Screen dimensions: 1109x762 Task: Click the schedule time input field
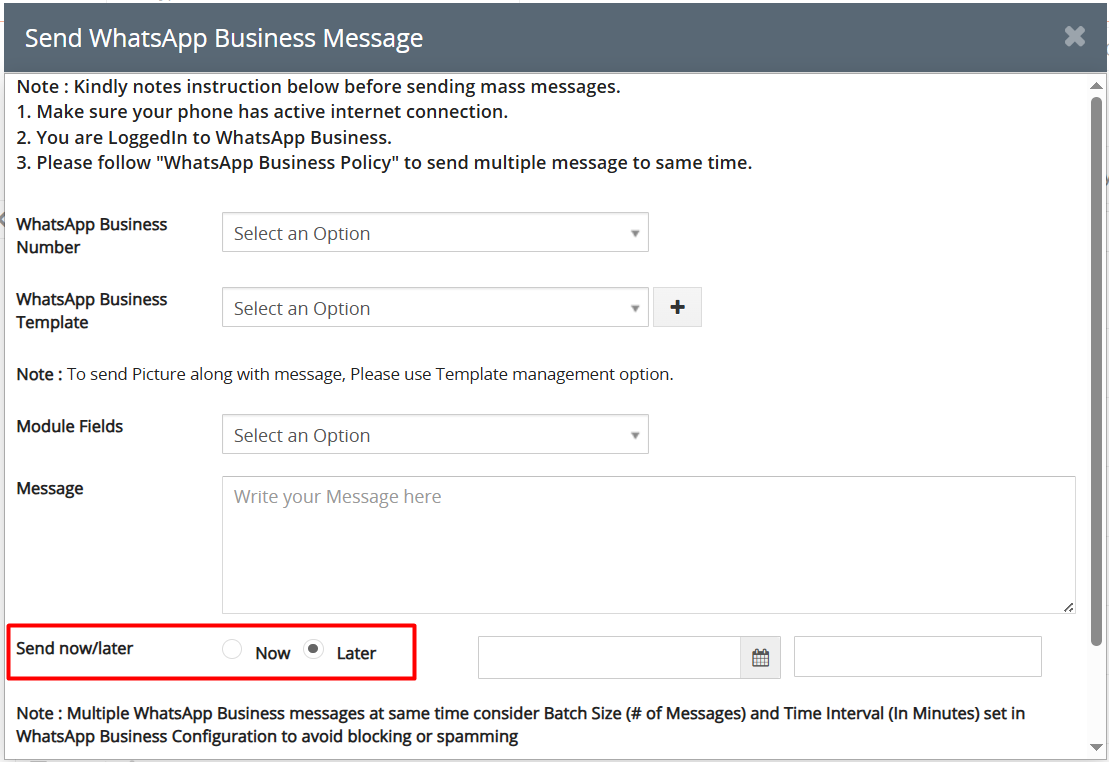917,657
